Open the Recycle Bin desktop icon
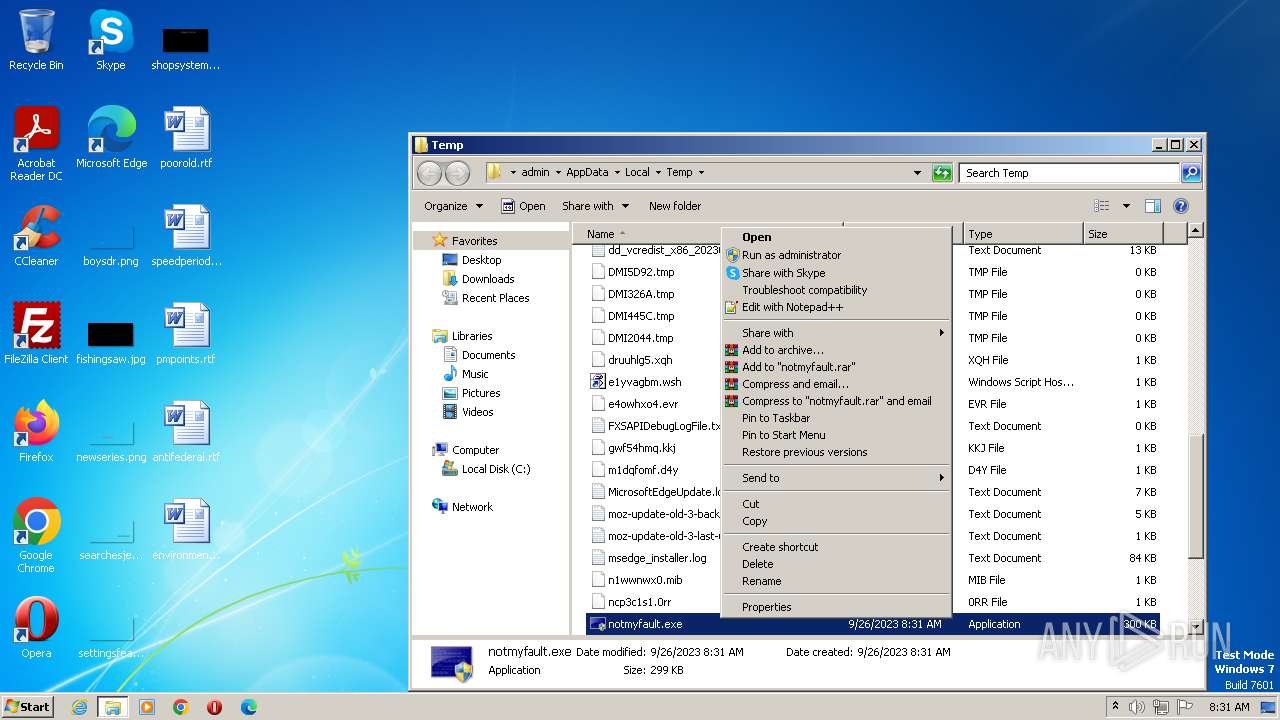Screen dimensions: 1280x720 [36, 40]
